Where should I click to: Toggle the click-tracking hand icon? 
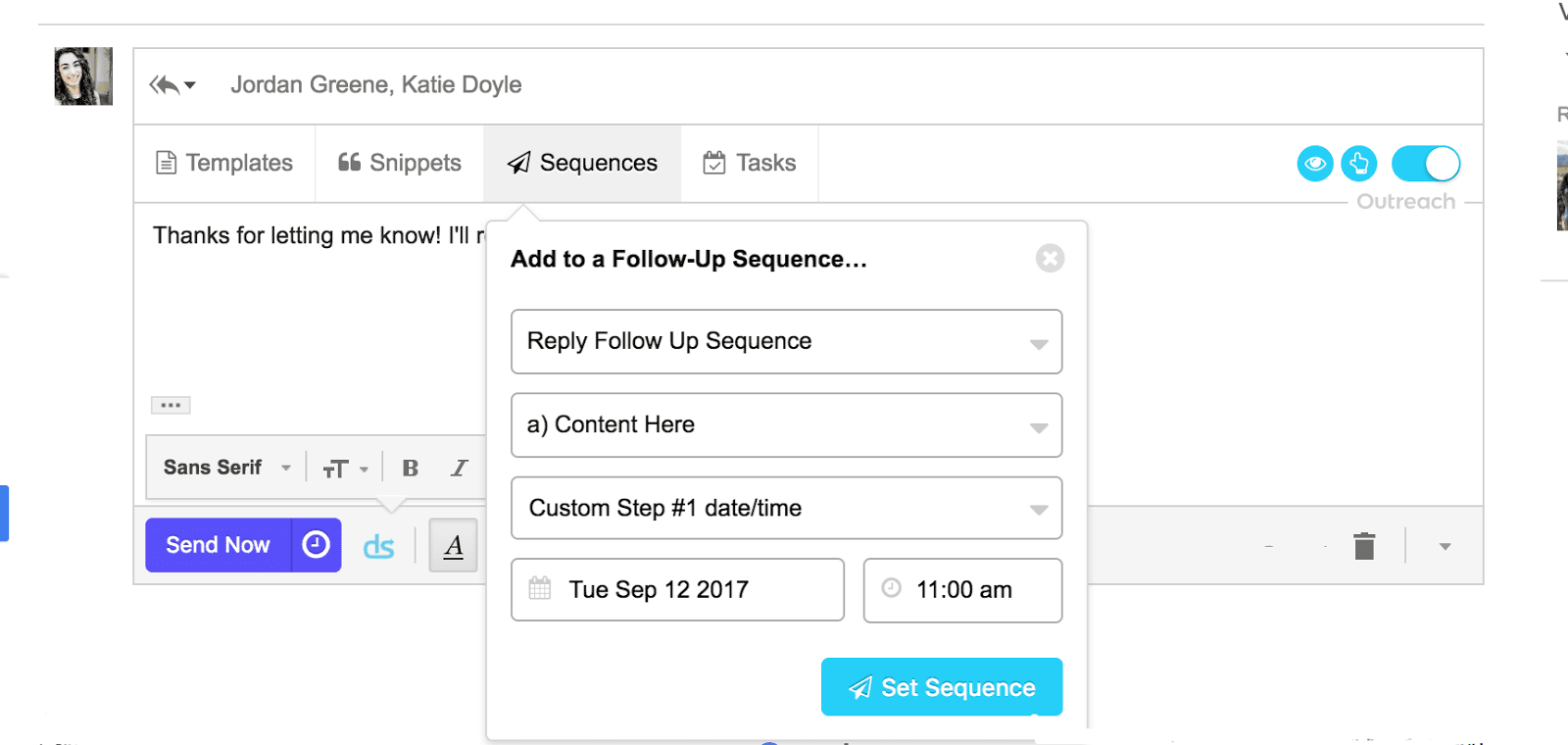click(1359, 164)
